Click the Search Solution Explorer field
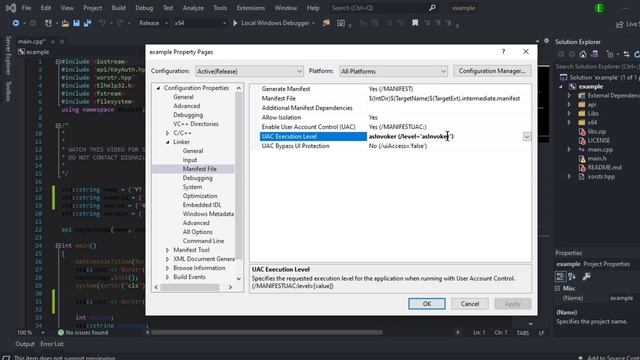This screenshot has height=360, width=640. (598, 67)
